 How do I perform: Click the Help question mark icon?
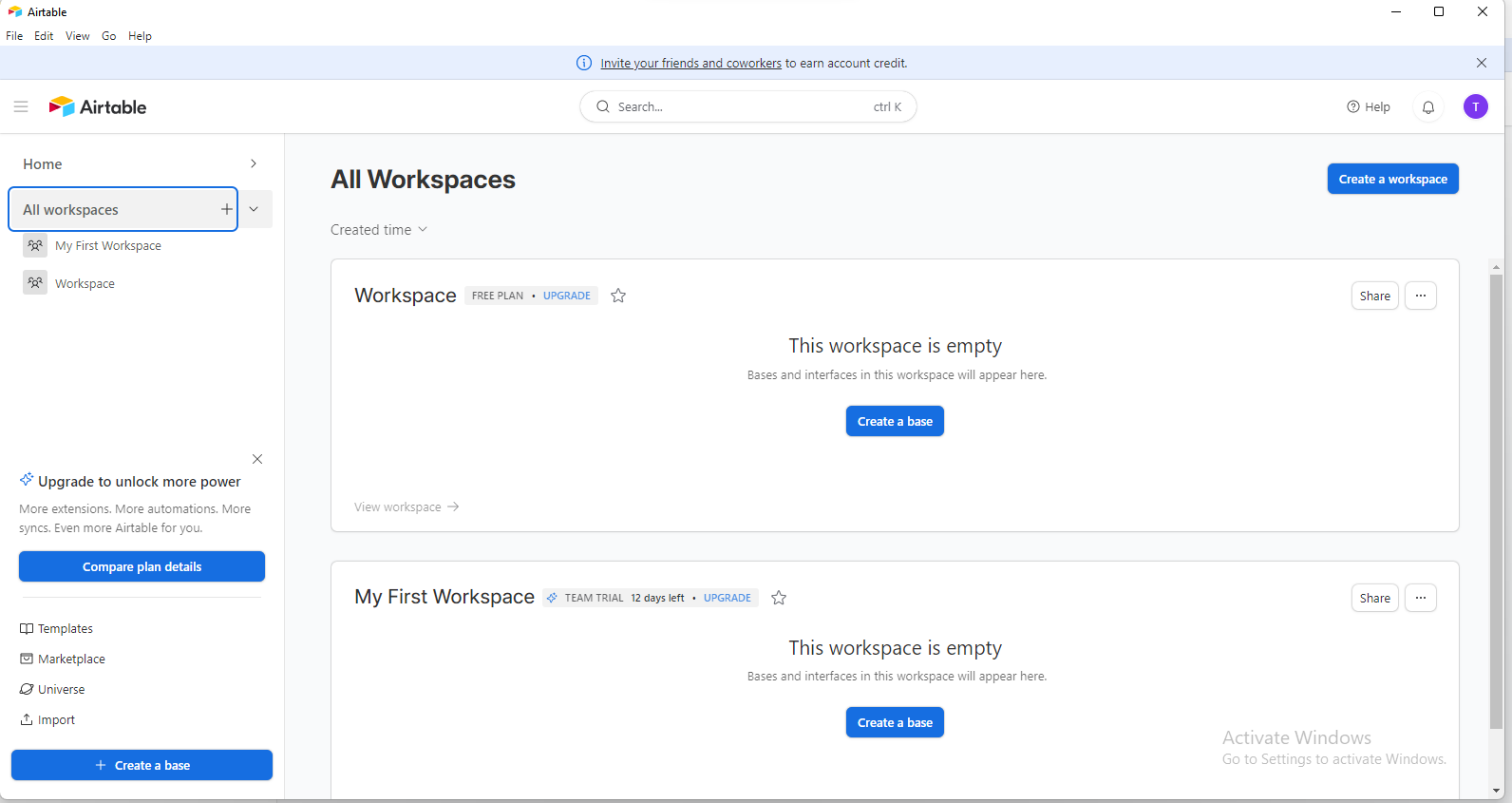(x=1353, y=106)
